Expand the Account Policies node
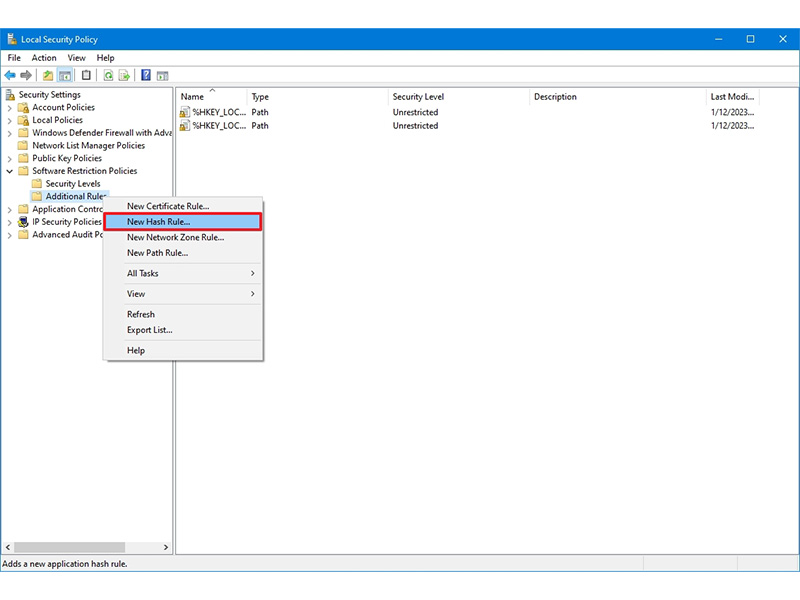This screenshot has height=600, width=800. click(9, 108)
